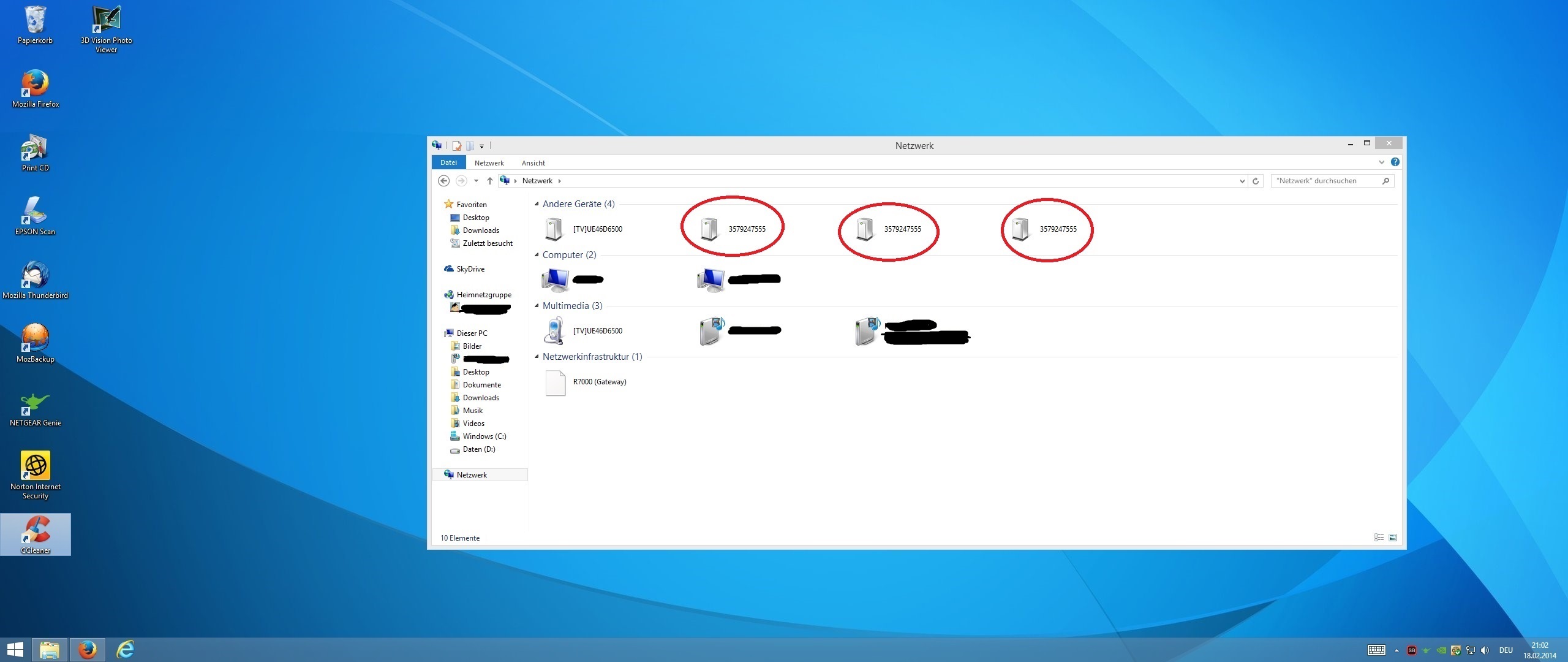Open the Datei tab
The width and height of the screenshot is (1568, 662).
(448, 162)
